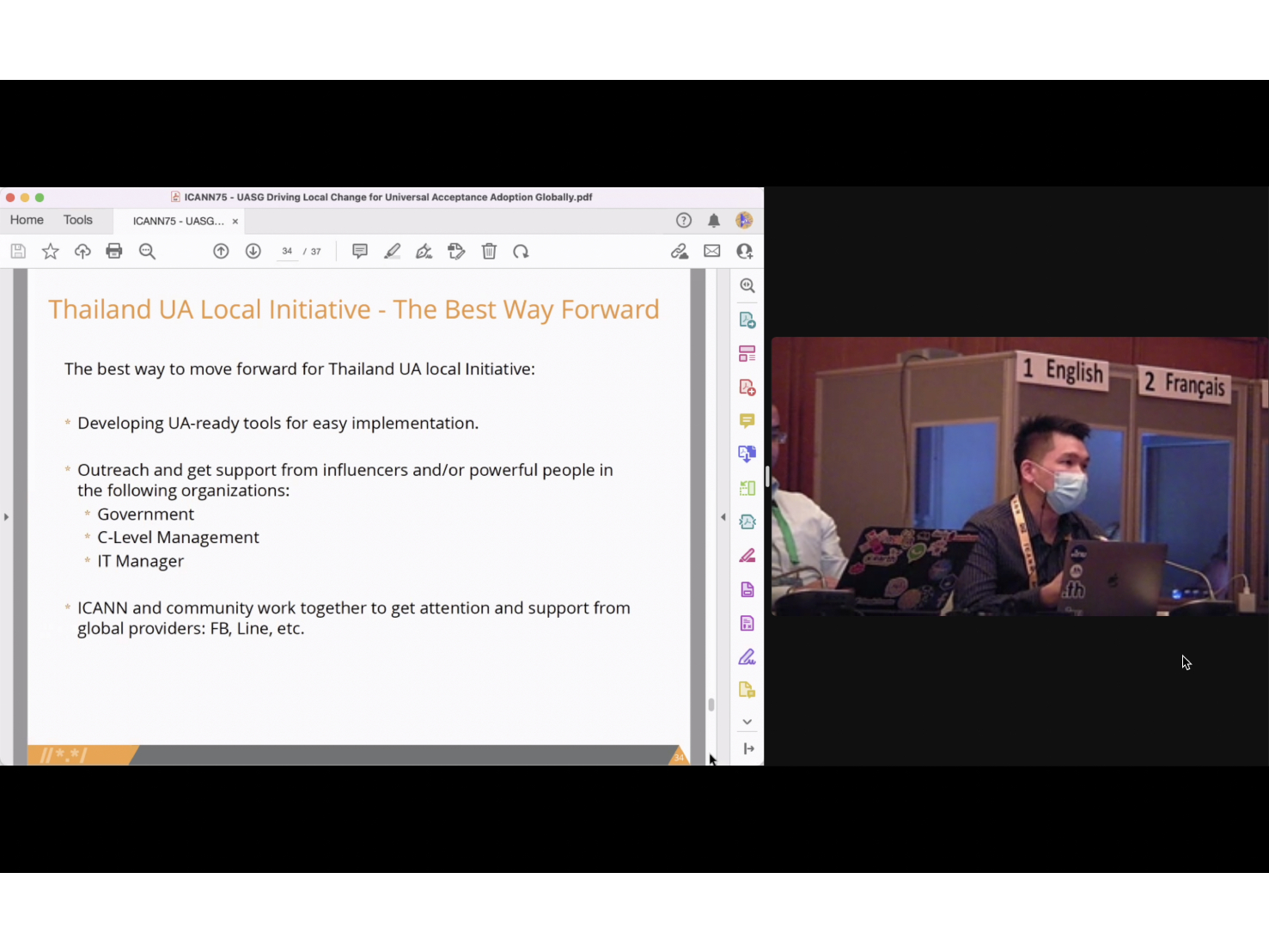Expand the left navigation pane arrow

pos(6,516)
